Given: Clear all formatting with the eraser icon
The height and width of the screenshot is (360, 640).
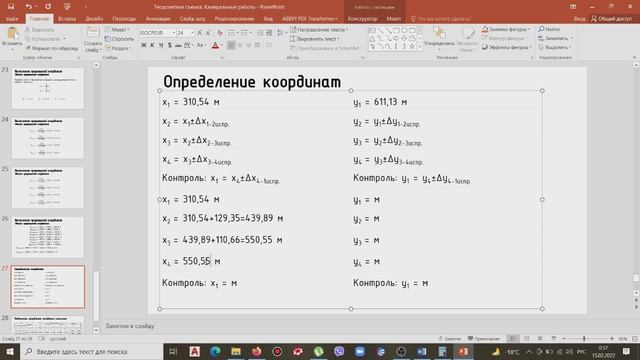Looking at the screenshot, I should click(220, 33).
